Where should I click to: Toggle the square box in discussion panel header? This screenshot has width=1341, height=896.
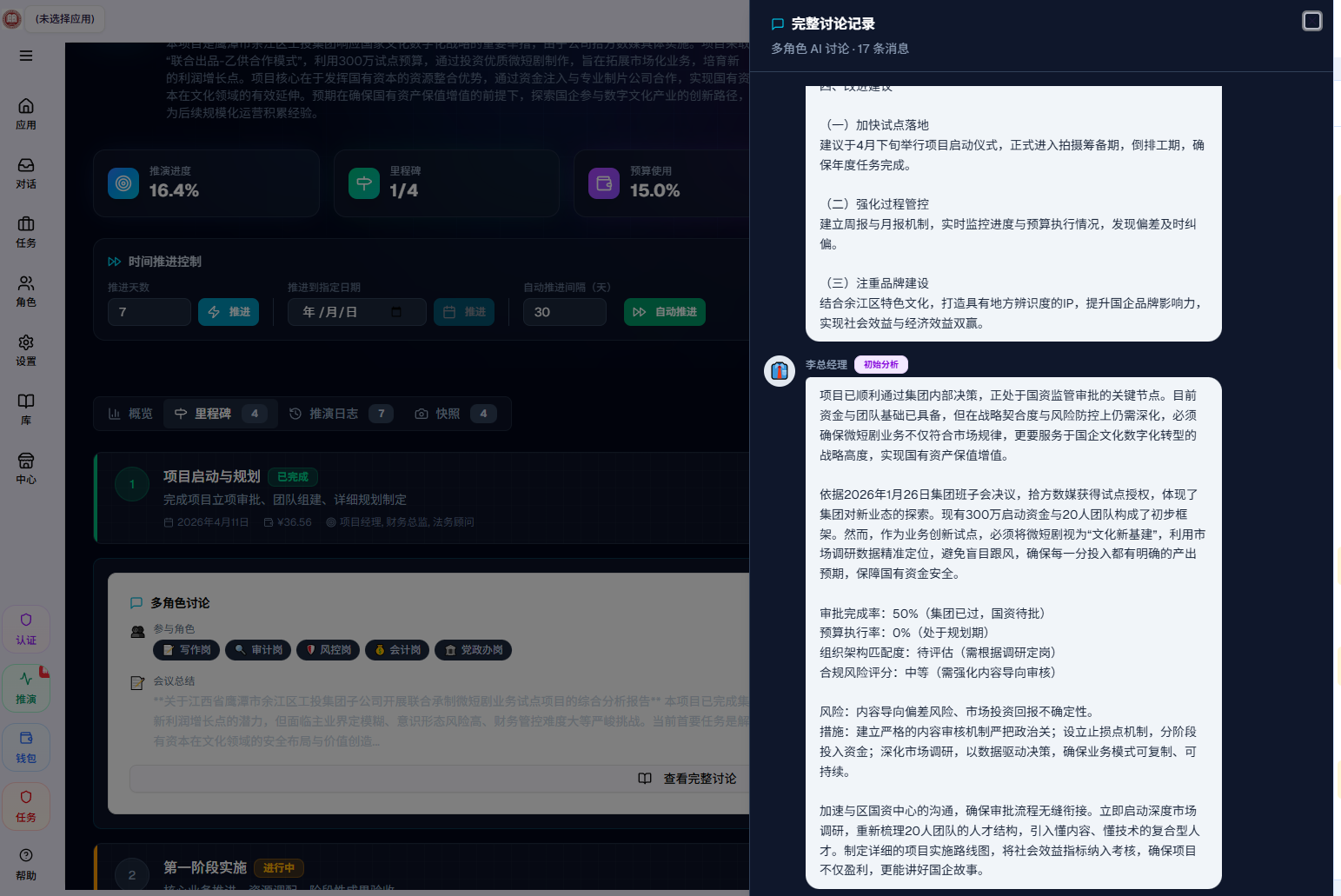click(1311, 21)
